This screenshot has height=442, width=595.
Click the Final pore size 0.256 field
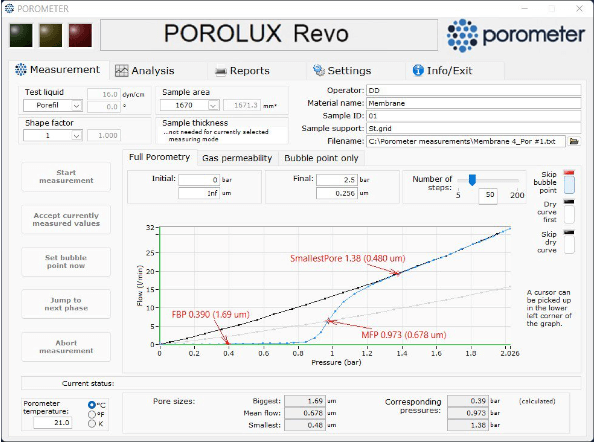337,193
